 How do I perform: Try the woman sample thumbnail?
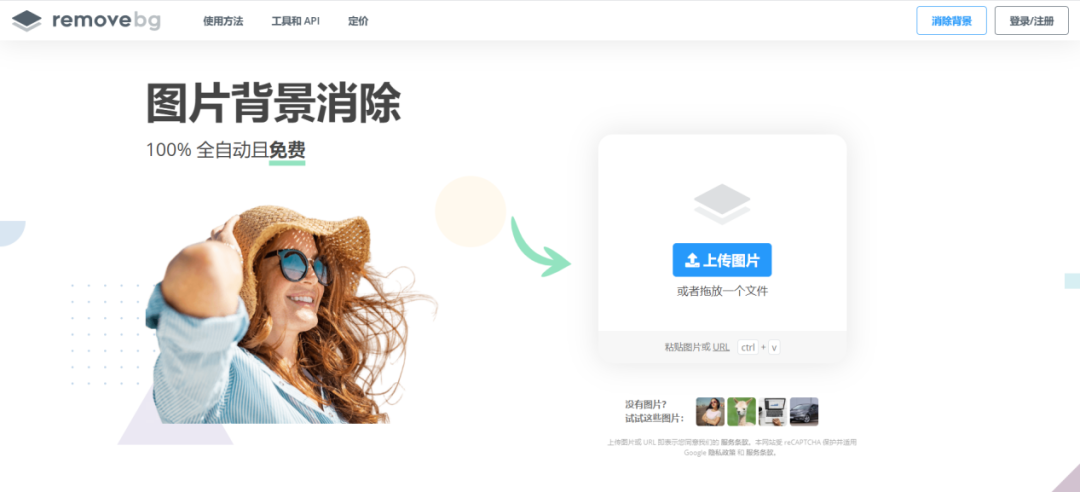[x=710, y=411]
